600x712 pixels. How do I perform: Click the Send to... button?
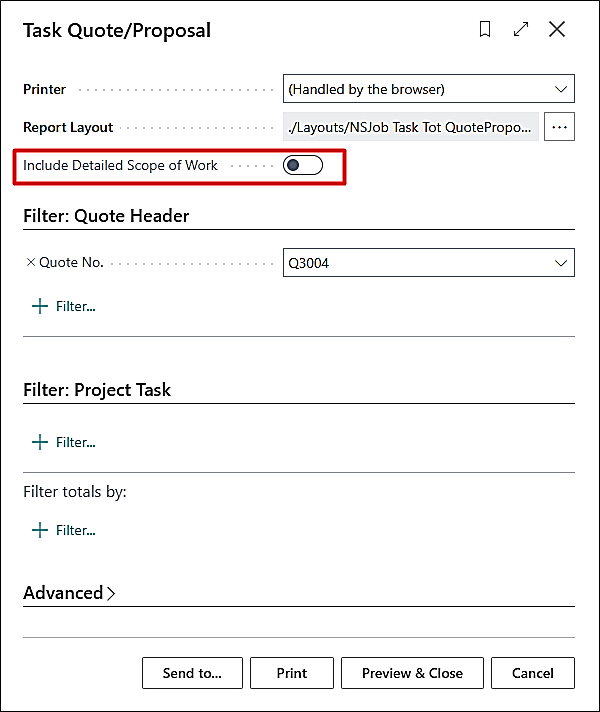(x=192, y=673)
